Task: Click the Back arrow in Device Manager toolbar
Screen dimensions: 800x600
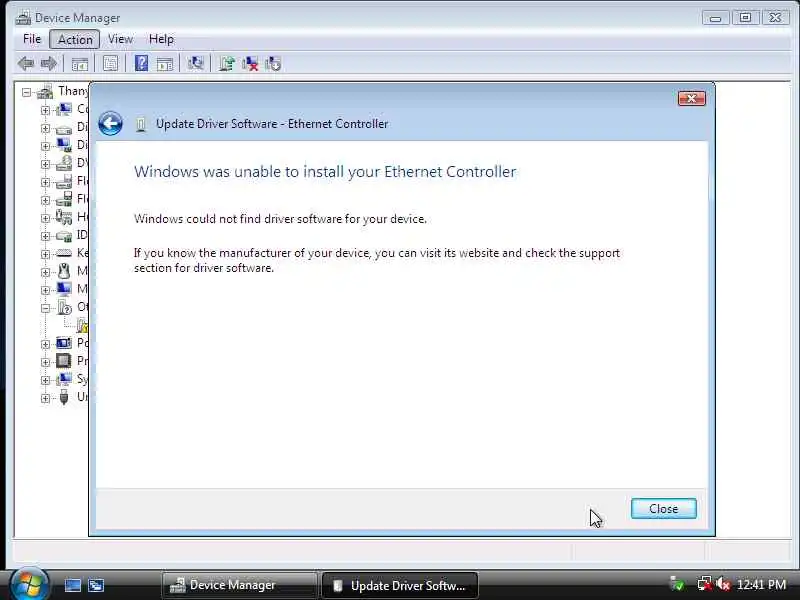Action: (x=26, y=64)
